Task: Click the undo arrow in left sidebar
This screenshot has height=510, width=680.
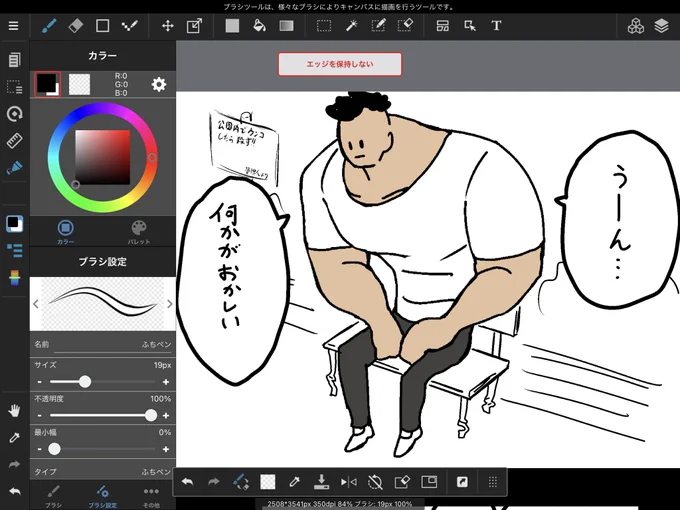Action: pos(14,491)
